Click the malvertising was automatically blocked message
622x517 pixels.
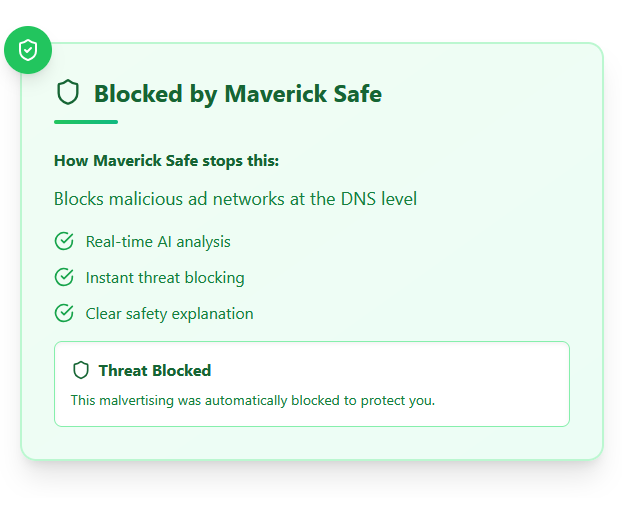point(253,400)
